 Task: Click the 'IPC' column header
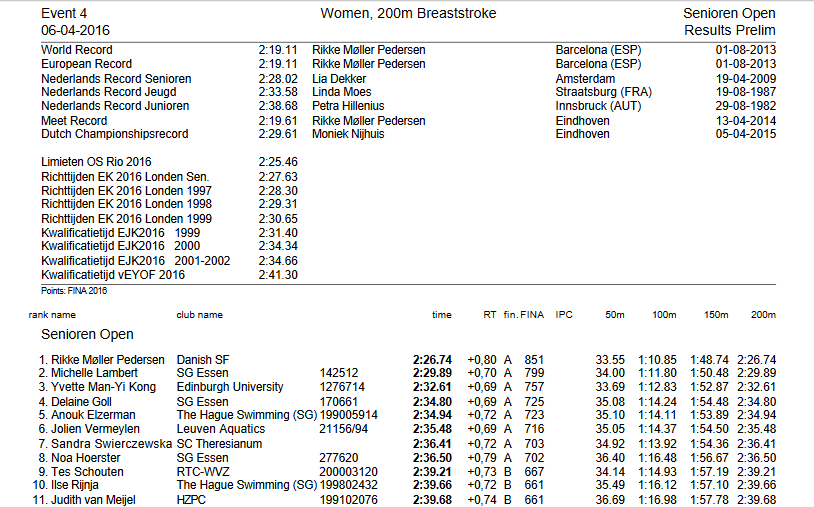coord(564,315)
